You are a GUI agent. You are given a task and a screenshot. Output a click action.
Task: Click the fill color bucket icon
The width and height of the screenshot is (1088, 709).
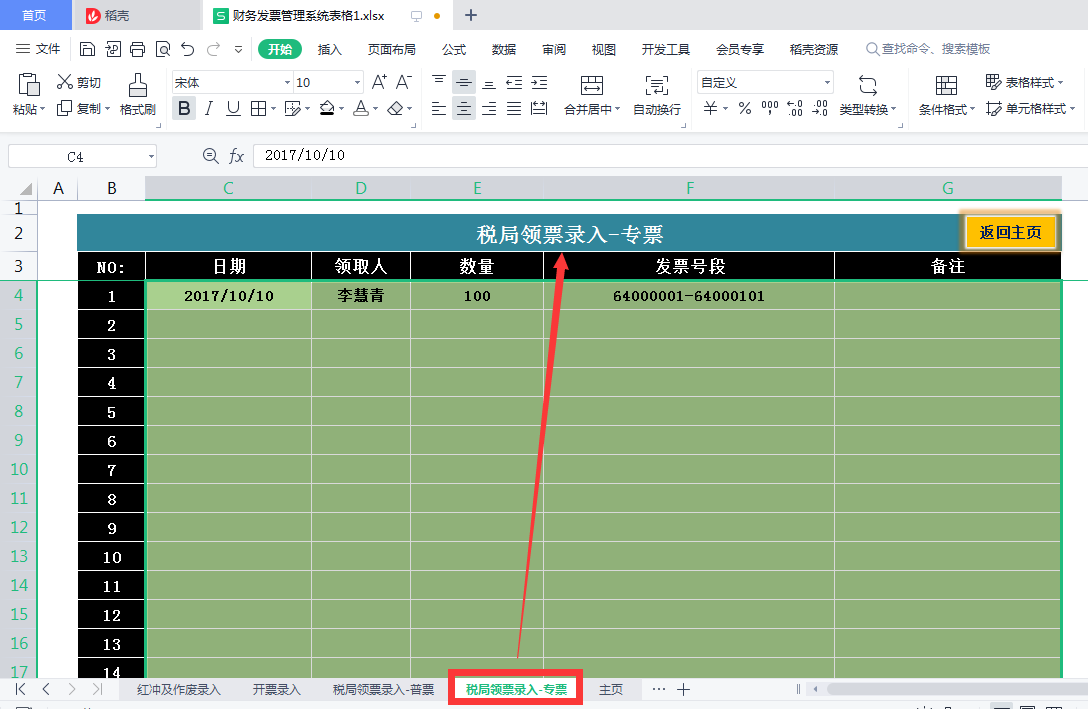coord(327,109)
